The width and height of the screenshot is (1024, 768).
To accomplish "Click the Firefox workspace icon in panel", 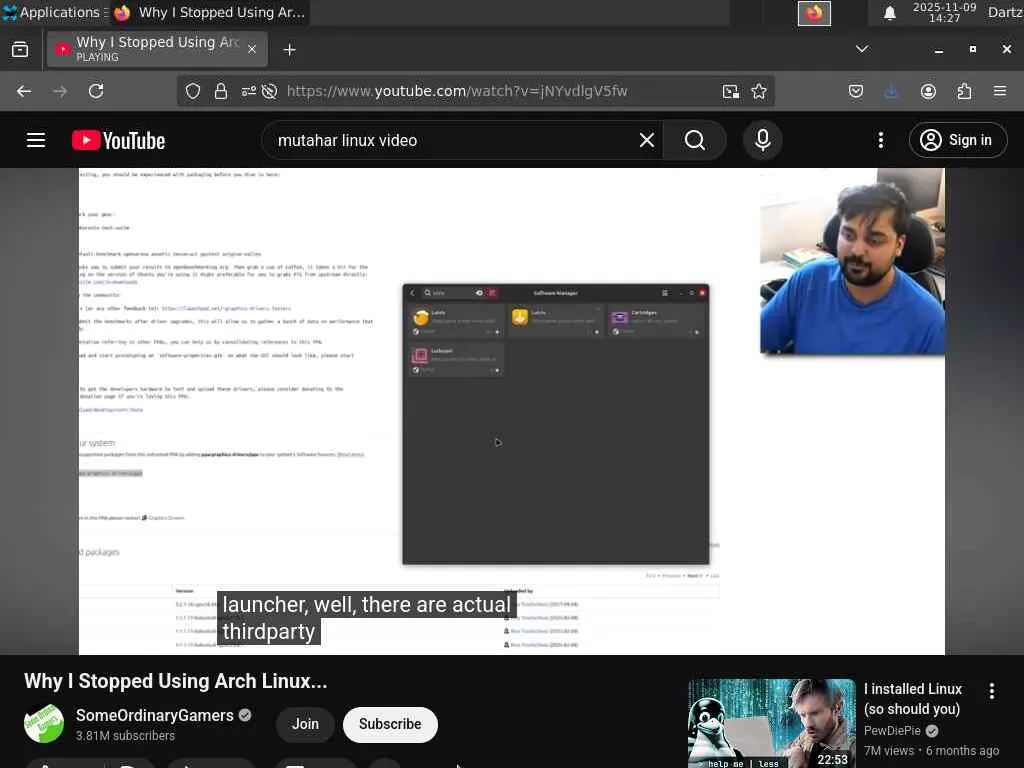I will (x=814, y=13).
